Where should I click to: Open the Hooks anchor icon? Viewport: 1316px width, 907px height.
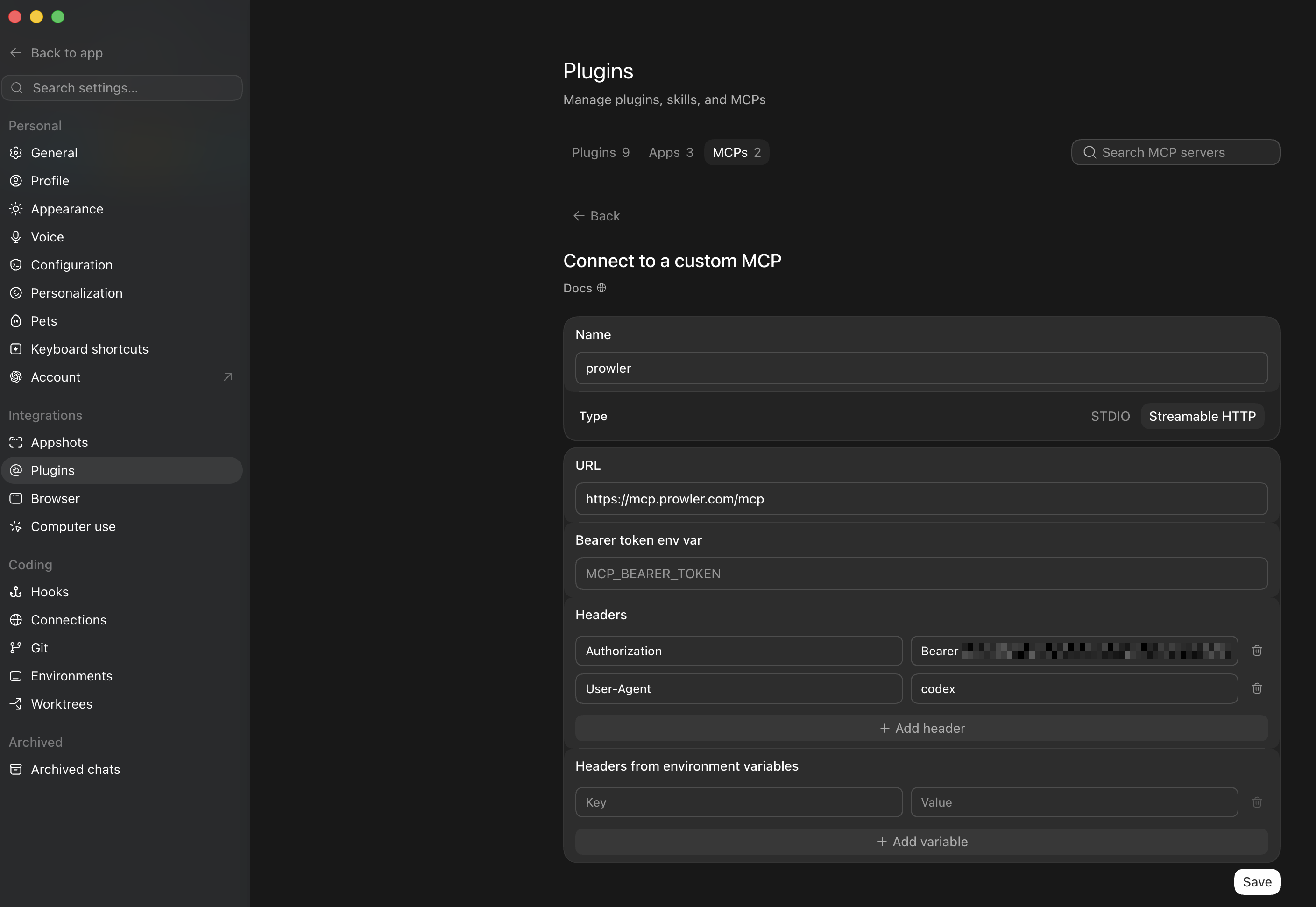16,592
